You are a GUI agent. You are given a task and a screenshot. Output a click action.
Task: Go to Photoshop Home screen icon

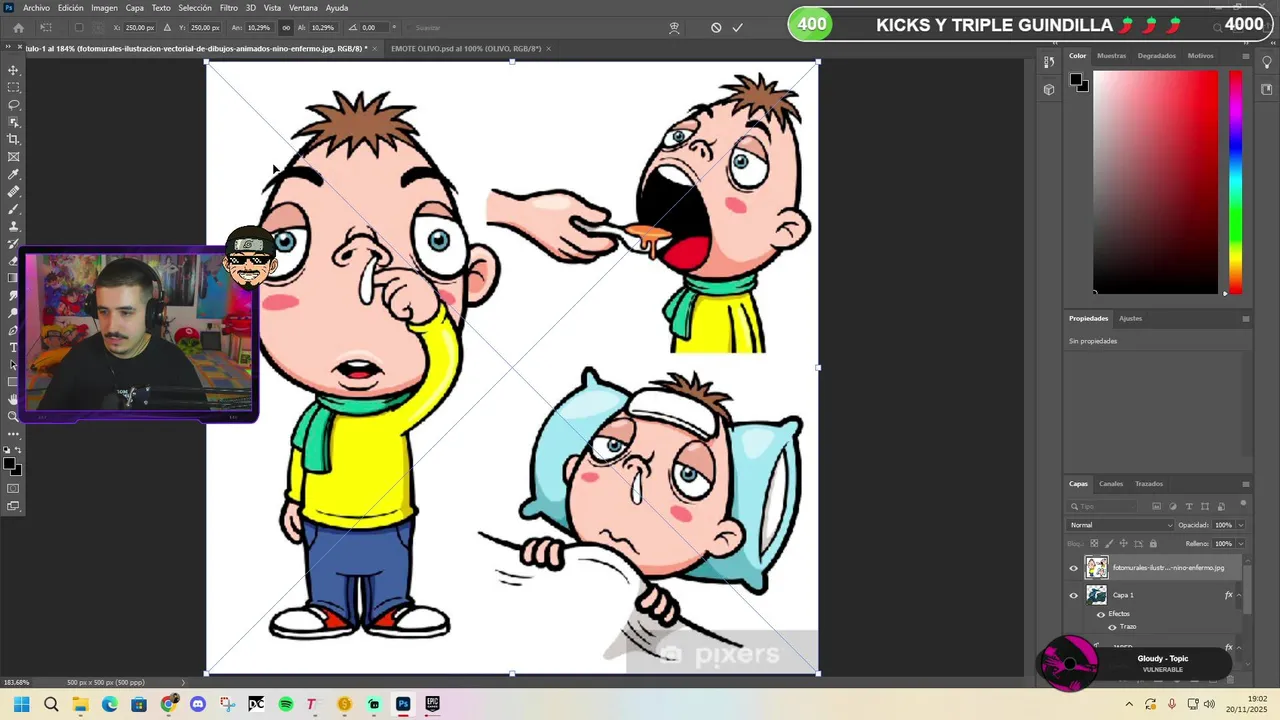(18, 28)
